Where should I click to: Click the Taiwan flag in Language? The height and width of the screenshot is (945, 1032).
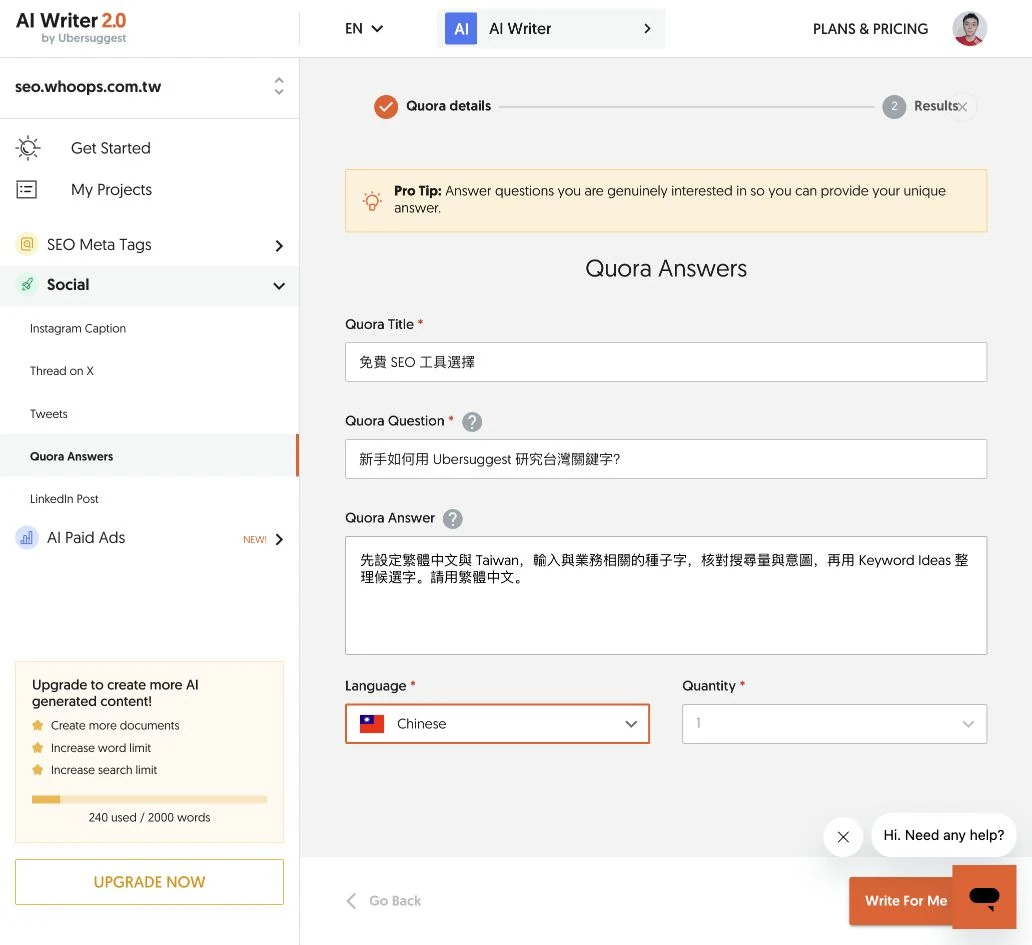click(x=372, y=724)
